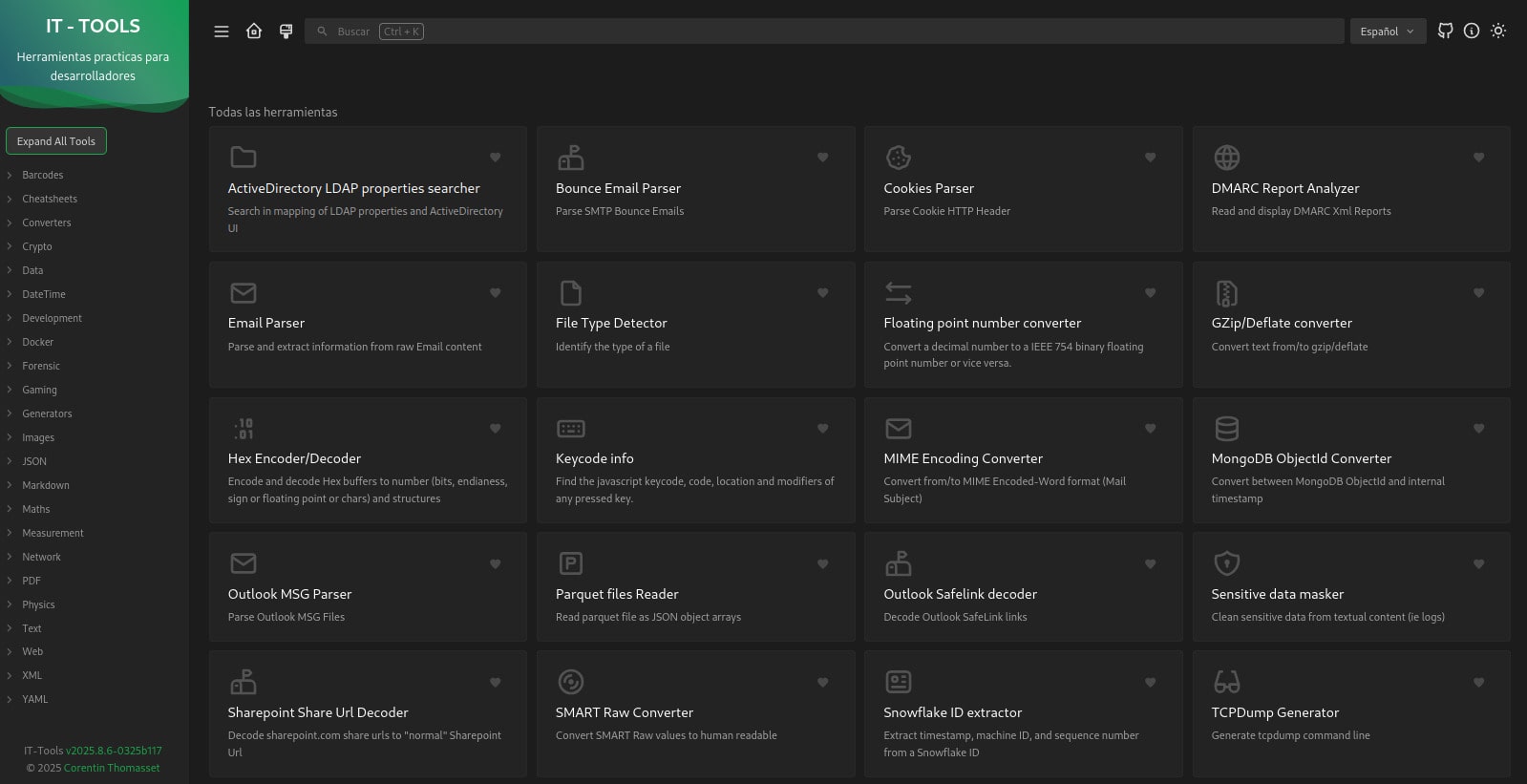The width and height of the screenshot is (1527, 784).
Task: Favorite the Bounce Email Parser tool
Action: coord(822,158)
